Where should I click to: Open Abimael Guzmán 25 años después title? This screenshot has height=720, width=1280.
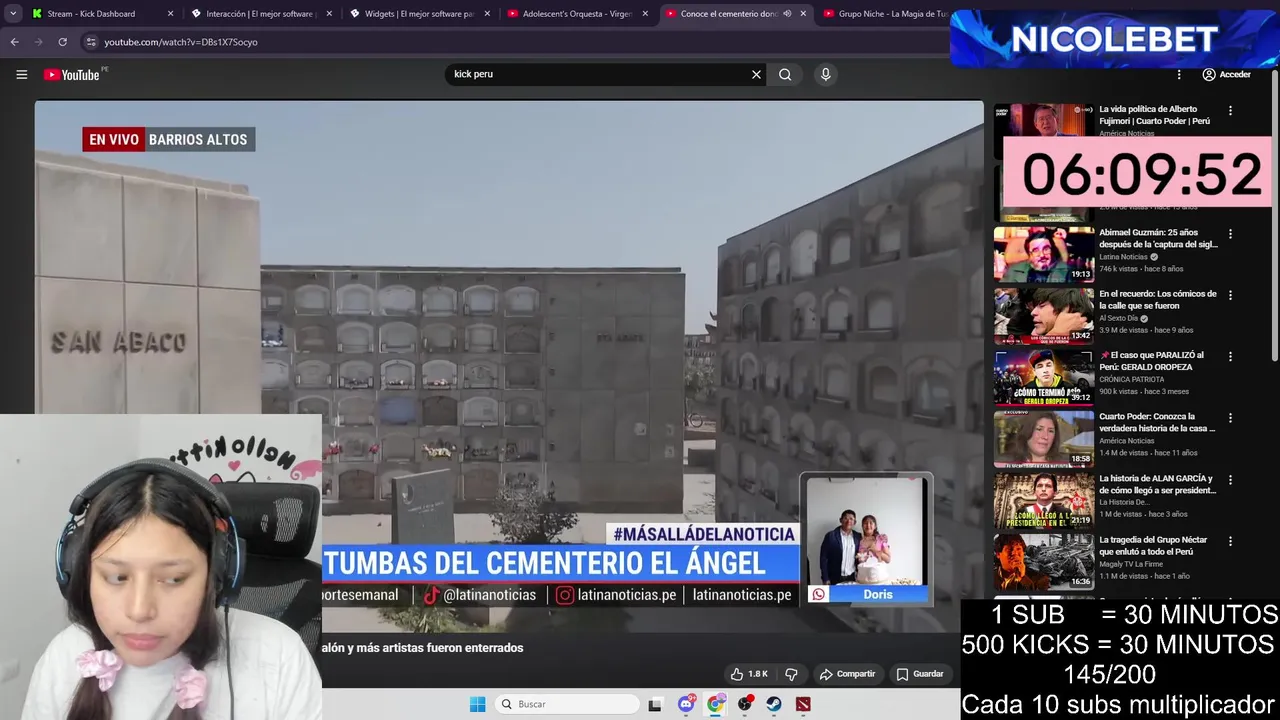1158,238
